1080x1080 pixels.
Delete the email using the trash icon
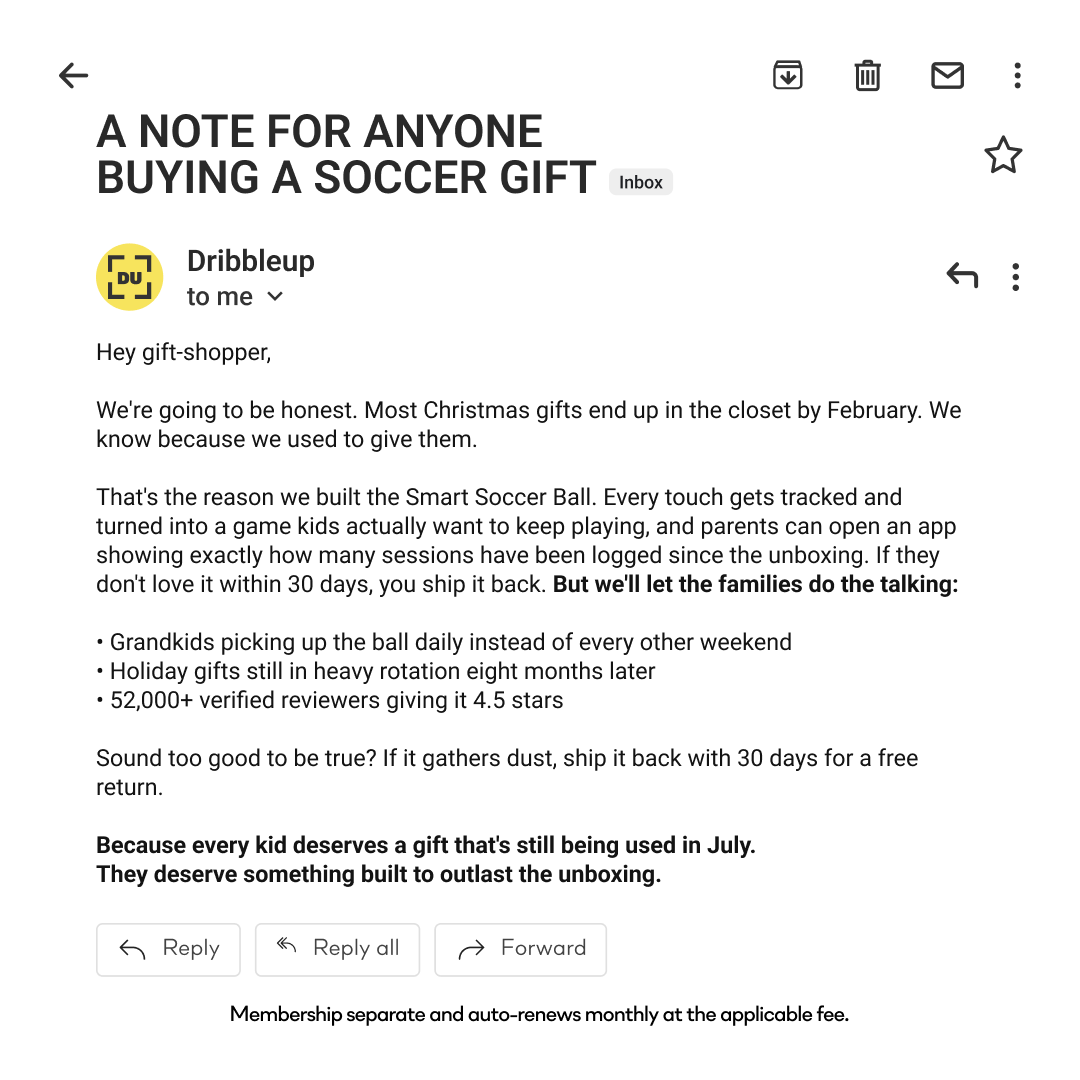tap(867, 75)
